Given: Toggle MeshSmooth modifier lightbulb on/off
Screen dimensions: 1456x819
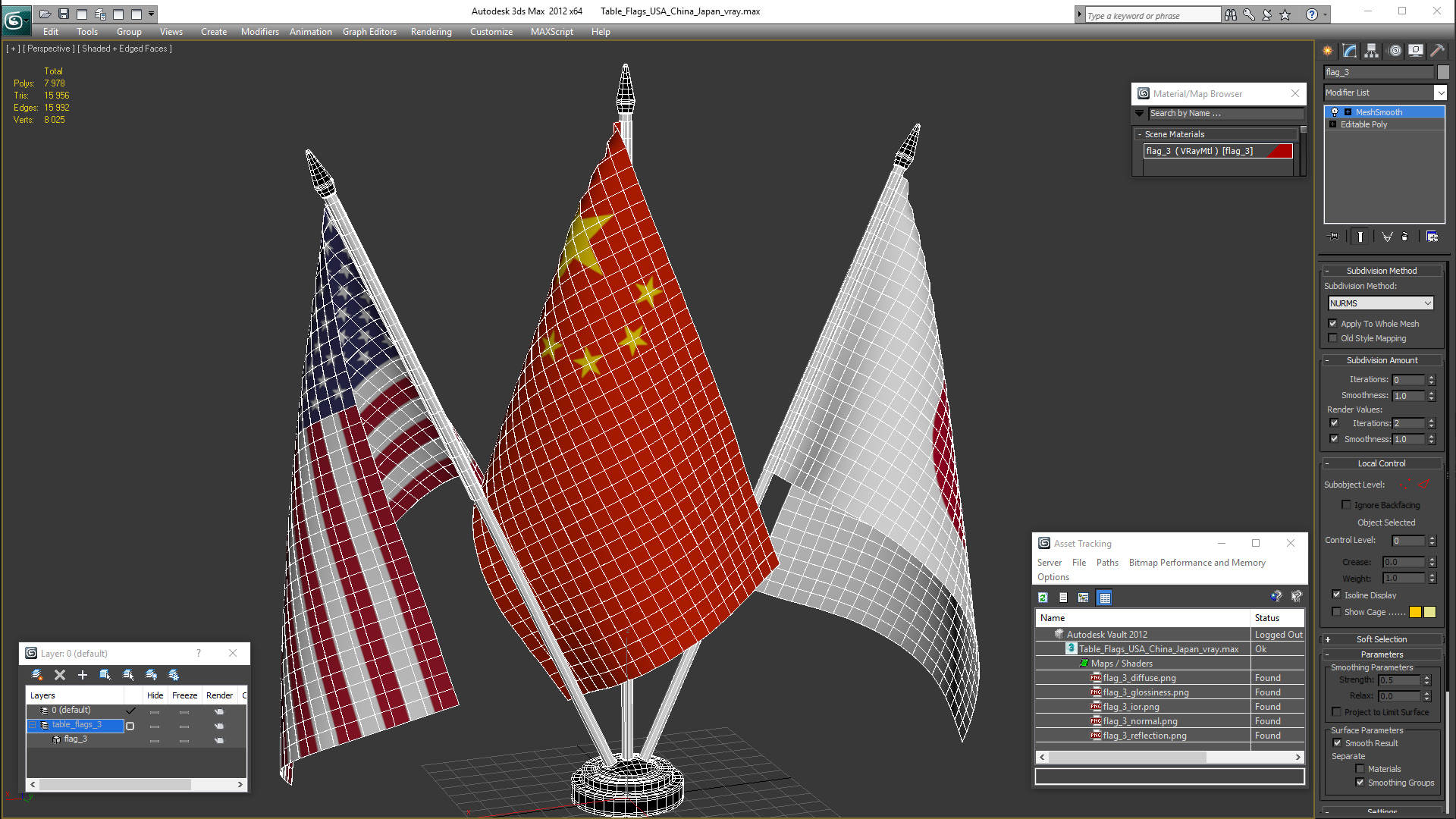Looking at the screenshot, I should point(1335,112).
